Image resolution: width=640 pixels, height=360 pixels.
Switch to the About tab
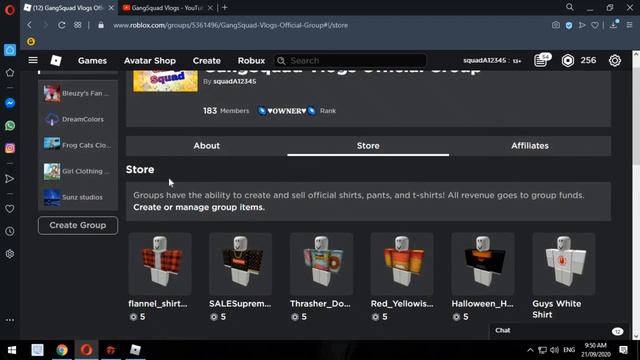(207, 146)
